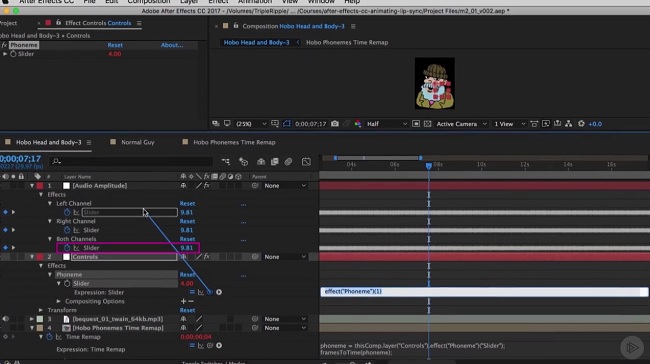Viewport: 650px width, 364px height.
Task: Click About... link for Phoneme effect
Action: pos(172,45)
